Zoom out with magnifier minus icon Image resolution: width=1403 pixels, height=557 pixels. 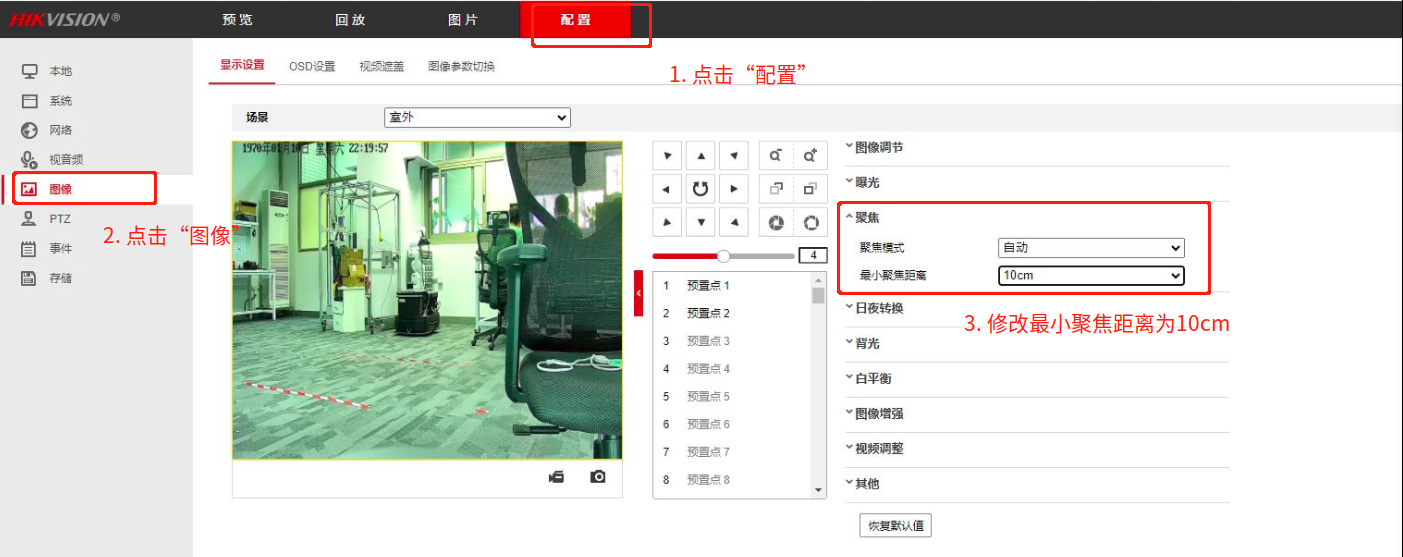(776, 156)
